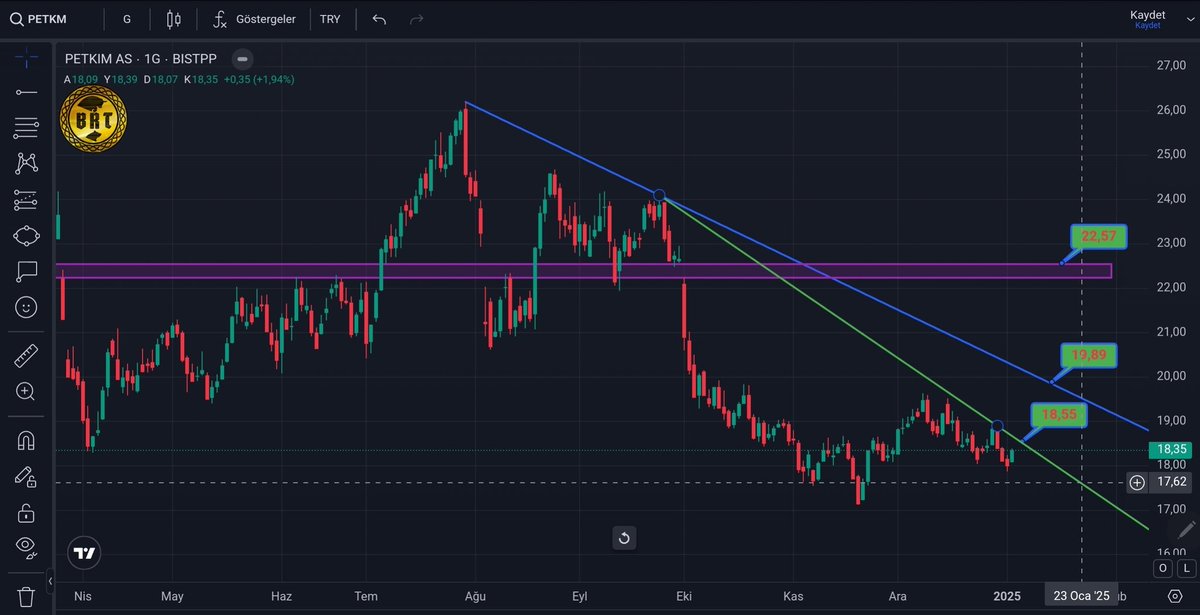Image resolution: width=1200 pixels, height=615 pixels.
Task: Click the +0,35 (+1,94%) change value
Action: pos(259,79)
